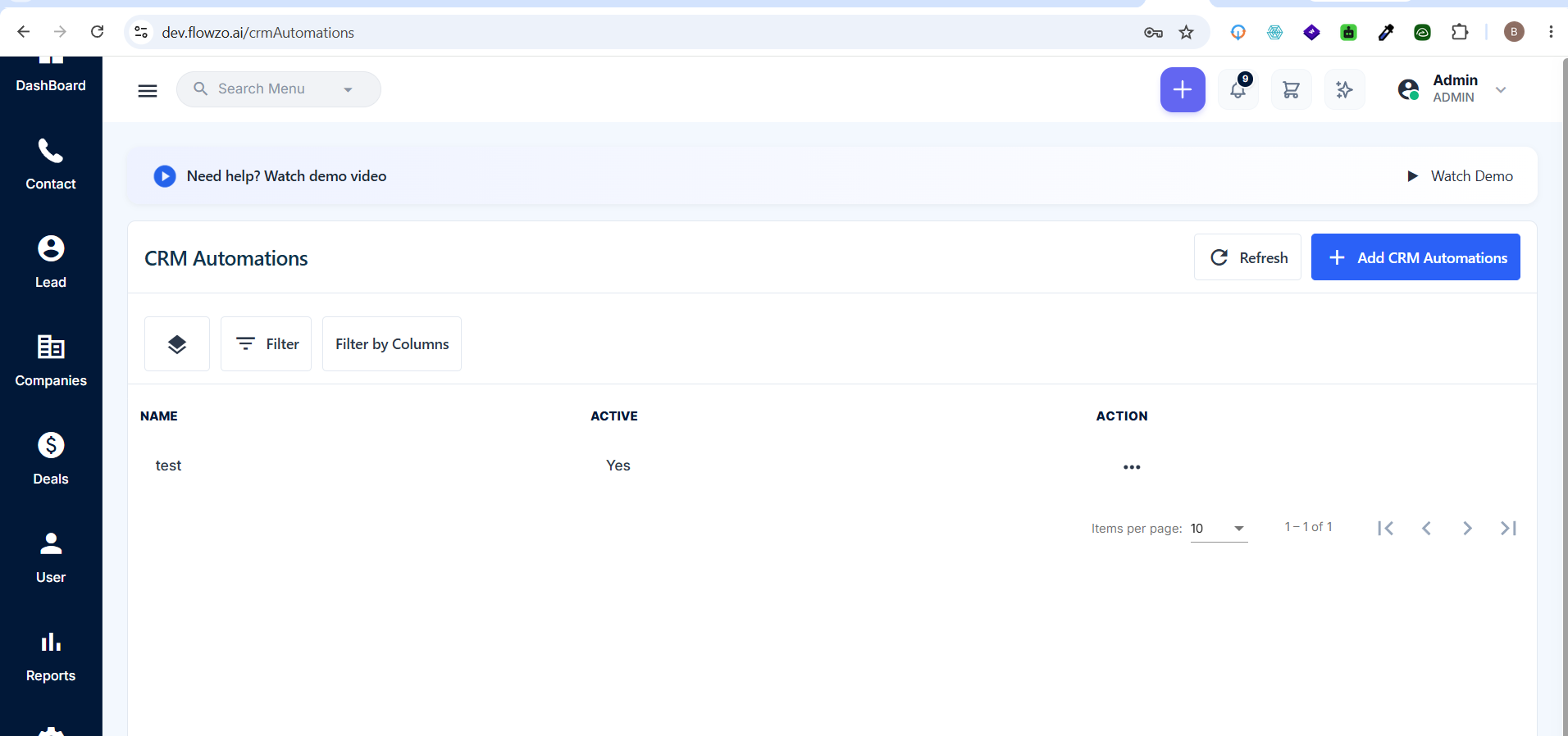This screenshot has width=1568, height=736.
Task: Open Filter by Columns
Action: [x=392, y=344]
